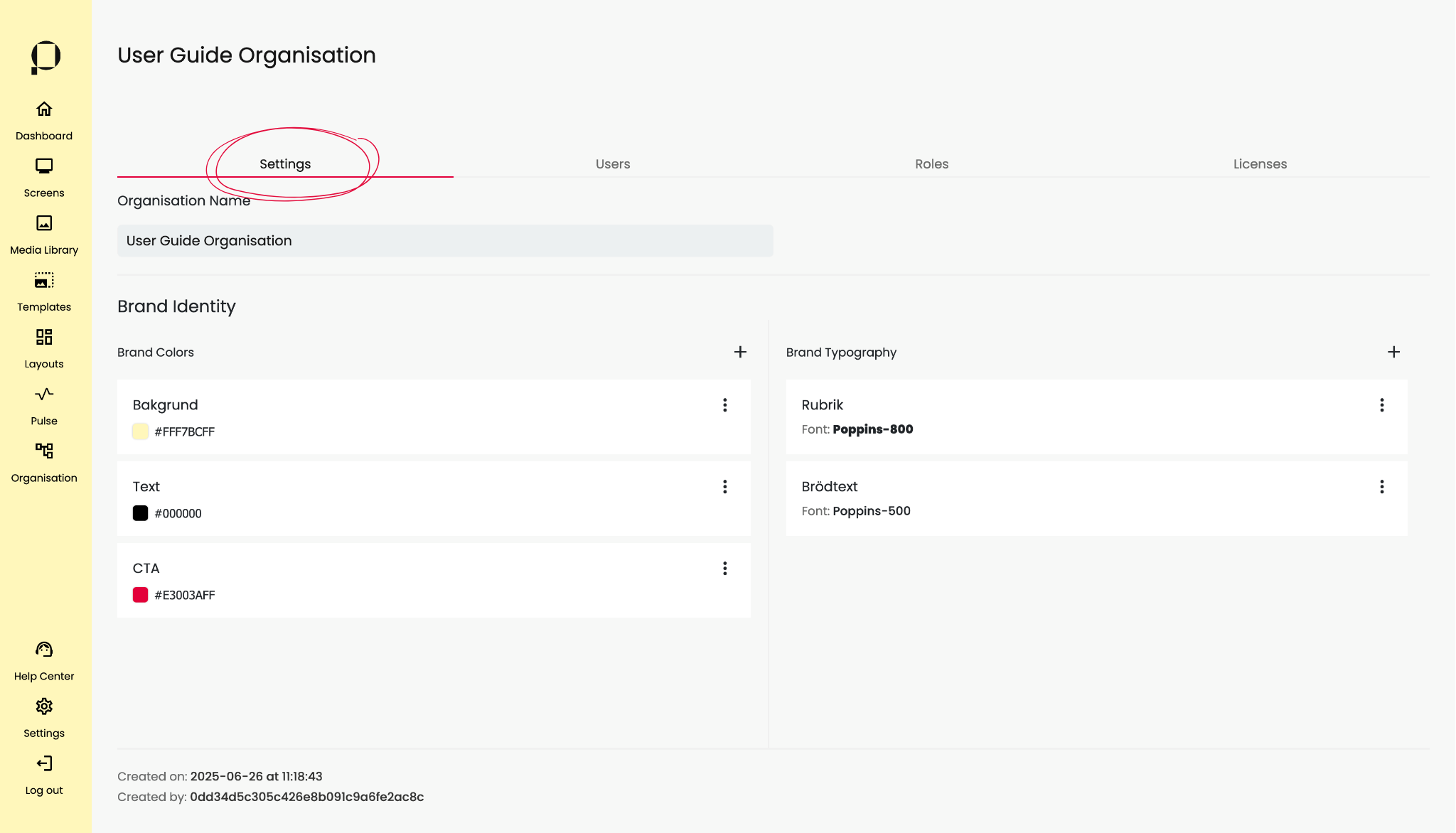Image resolution: width=1456 pixels, height=833 pixels.
Task: Open options menu for CTA color
Action: 724,569
